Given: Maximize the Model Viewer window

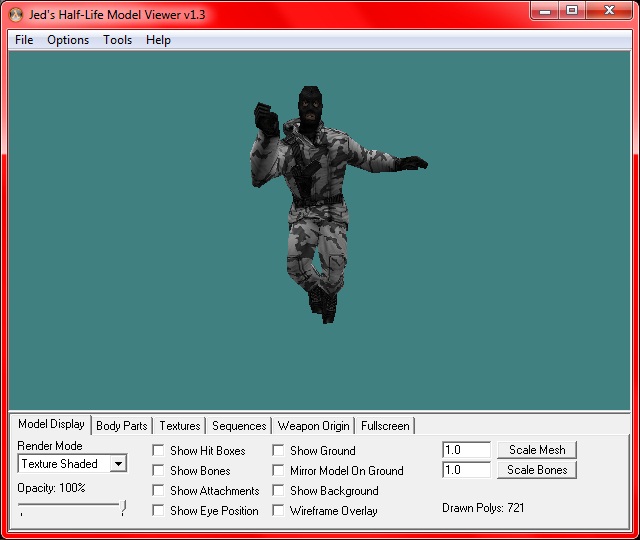Looking at the screenshot, I should (x=572, y=10).
